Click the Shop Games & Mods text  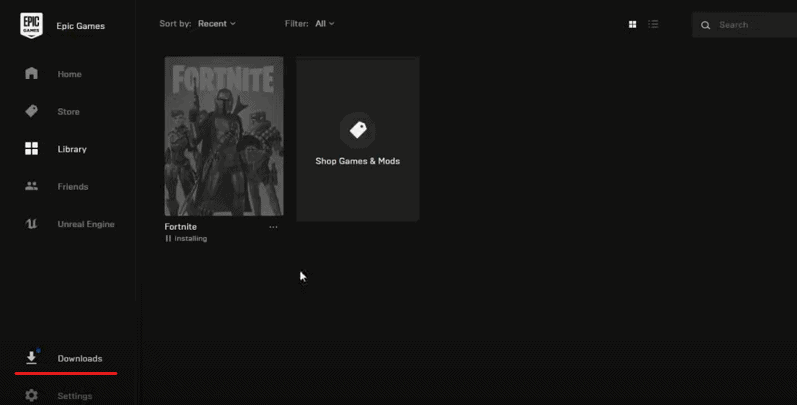click(x=357, y=161)
